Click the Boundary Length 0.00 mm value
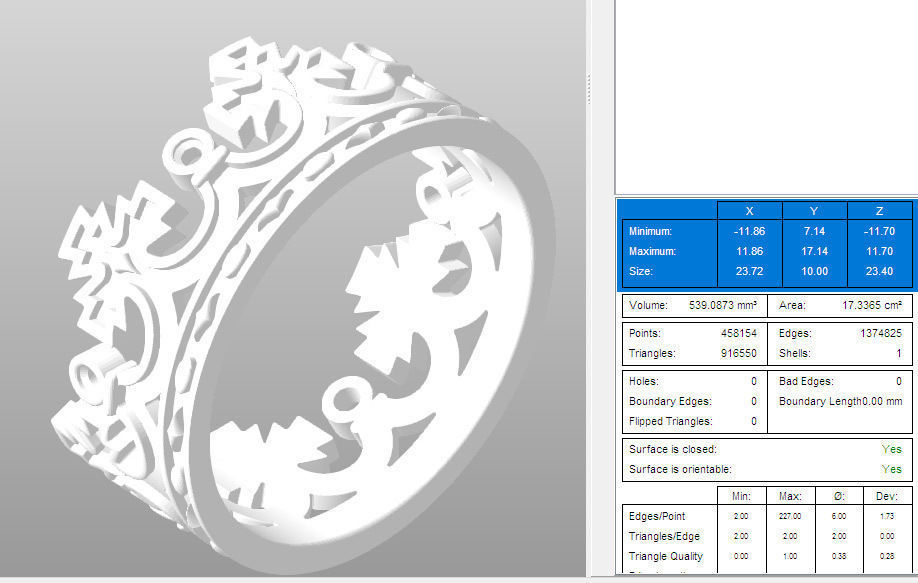918x583 pixels. [x=882, y=401]
